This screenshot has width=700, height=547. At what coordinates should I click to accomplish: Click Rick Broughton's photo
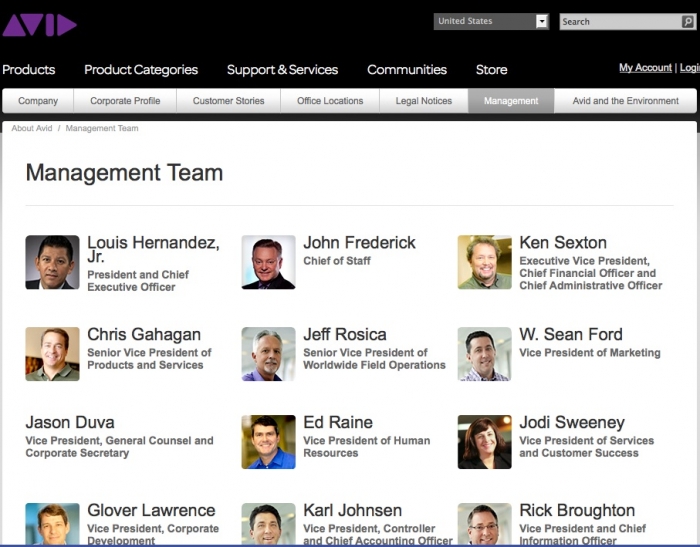484,524
